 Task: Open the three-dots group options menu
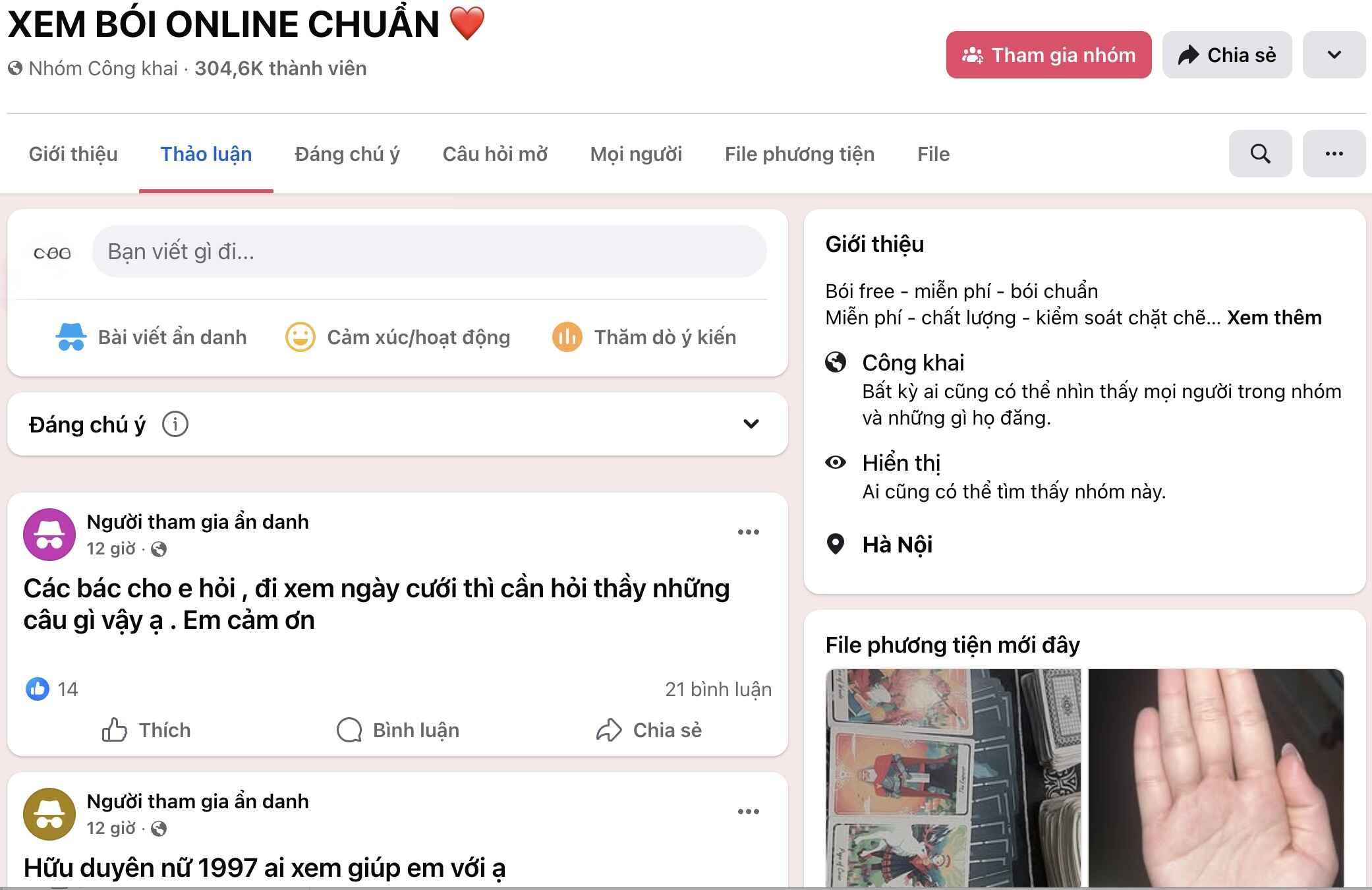1334,154
